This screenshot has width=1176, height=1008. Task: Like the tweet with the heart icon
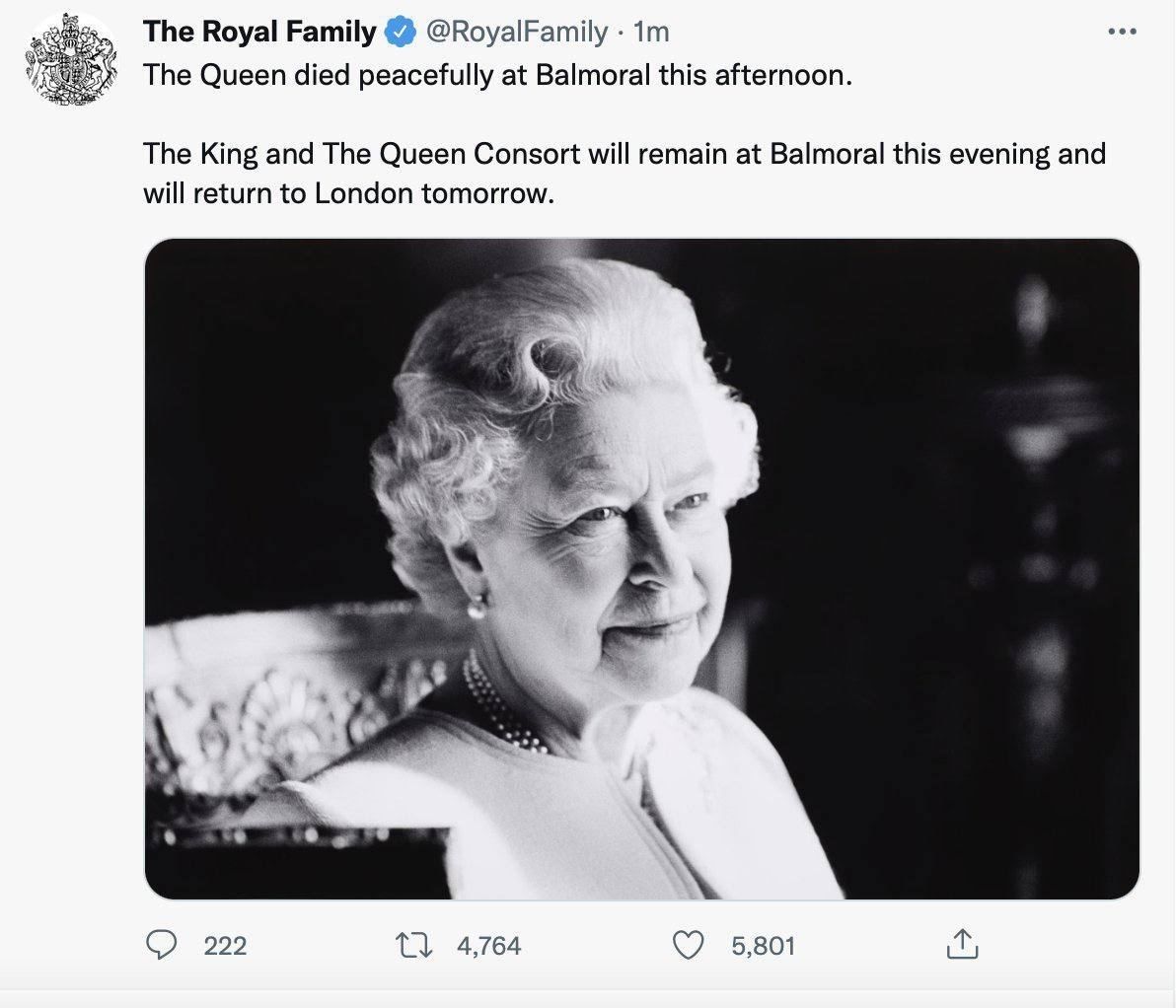click(686, 946)
